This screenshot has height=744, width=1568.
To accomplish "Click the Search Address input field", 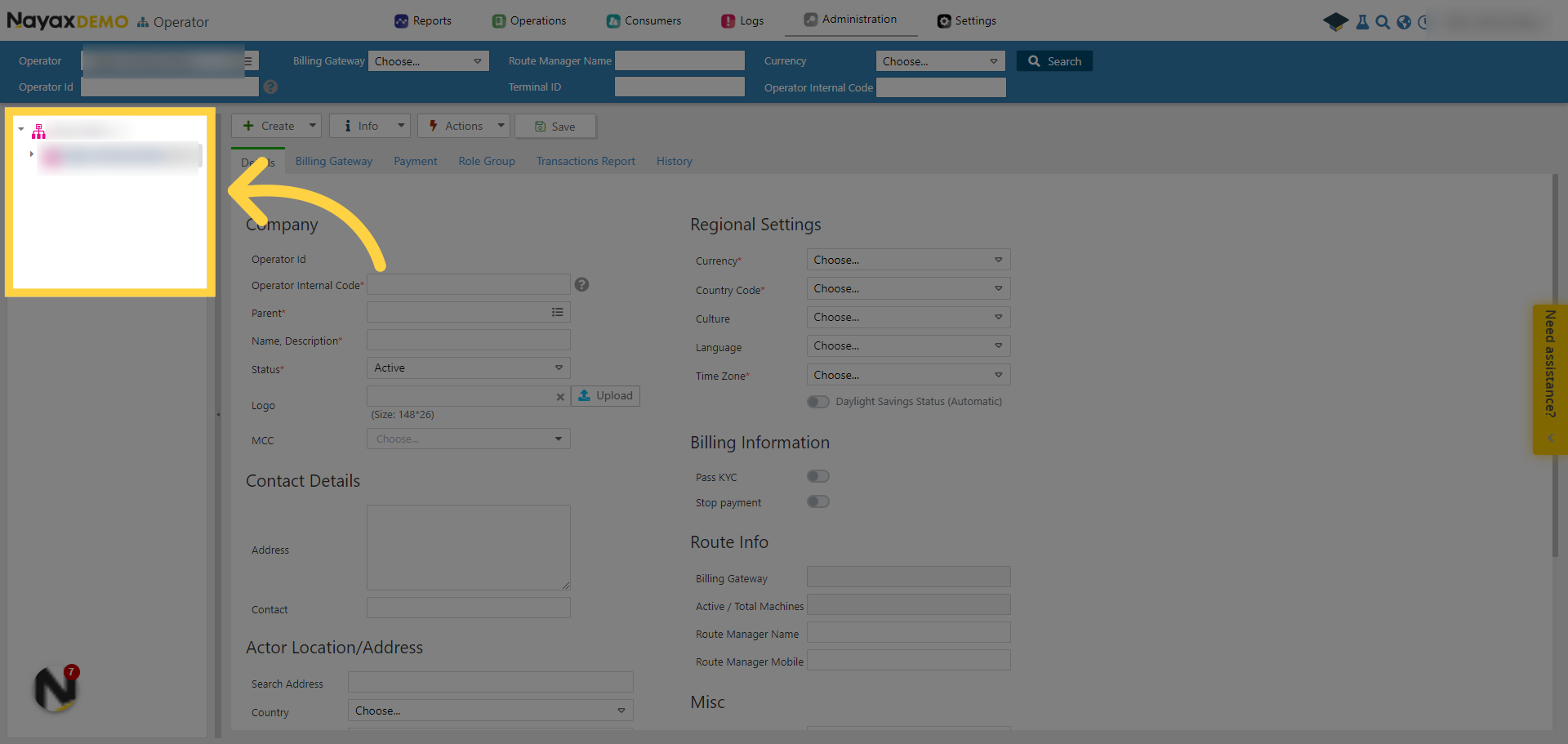I will click(x=491, y=683).
